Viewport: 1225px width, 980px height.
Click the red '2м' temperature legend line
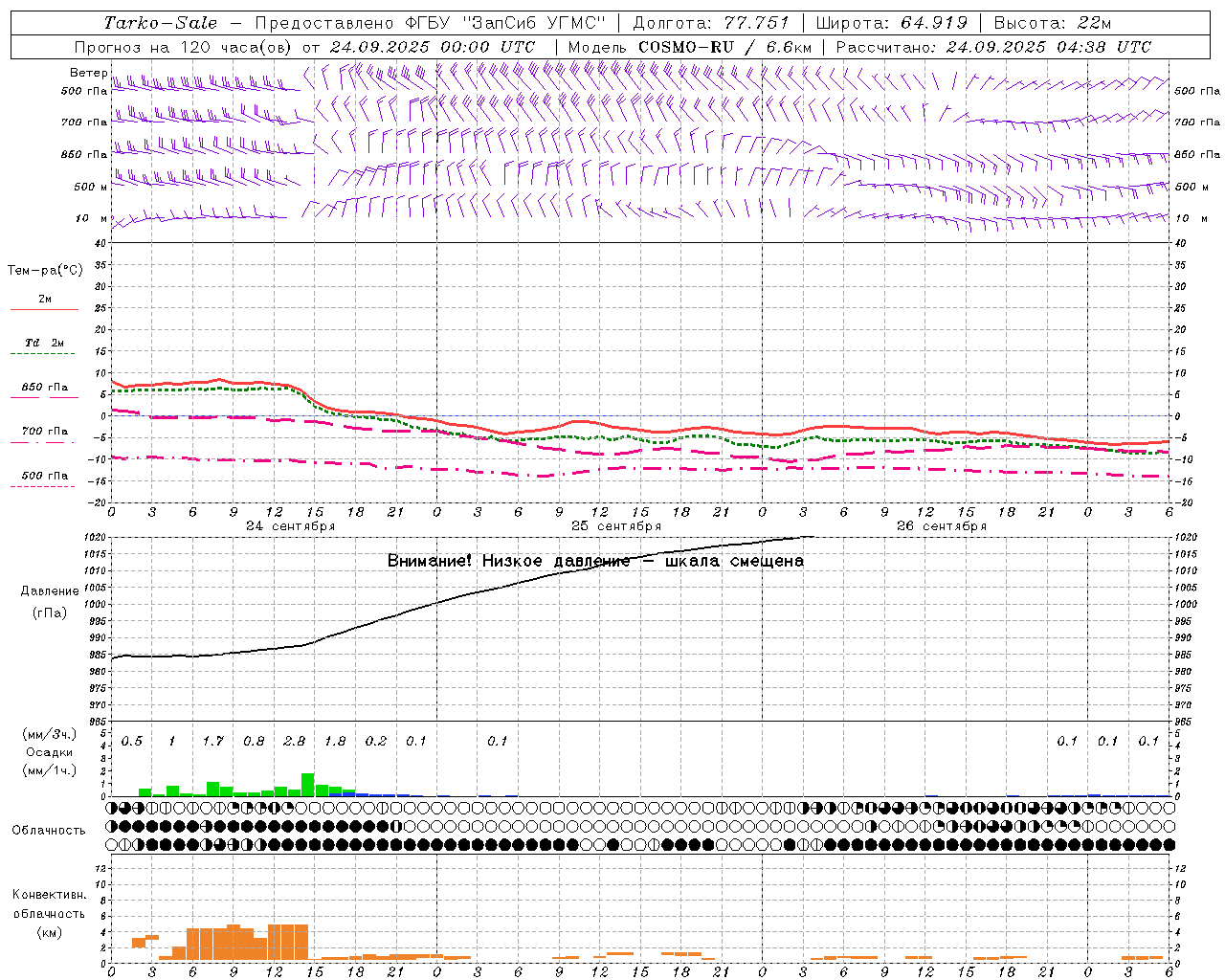tap(44, 309)
